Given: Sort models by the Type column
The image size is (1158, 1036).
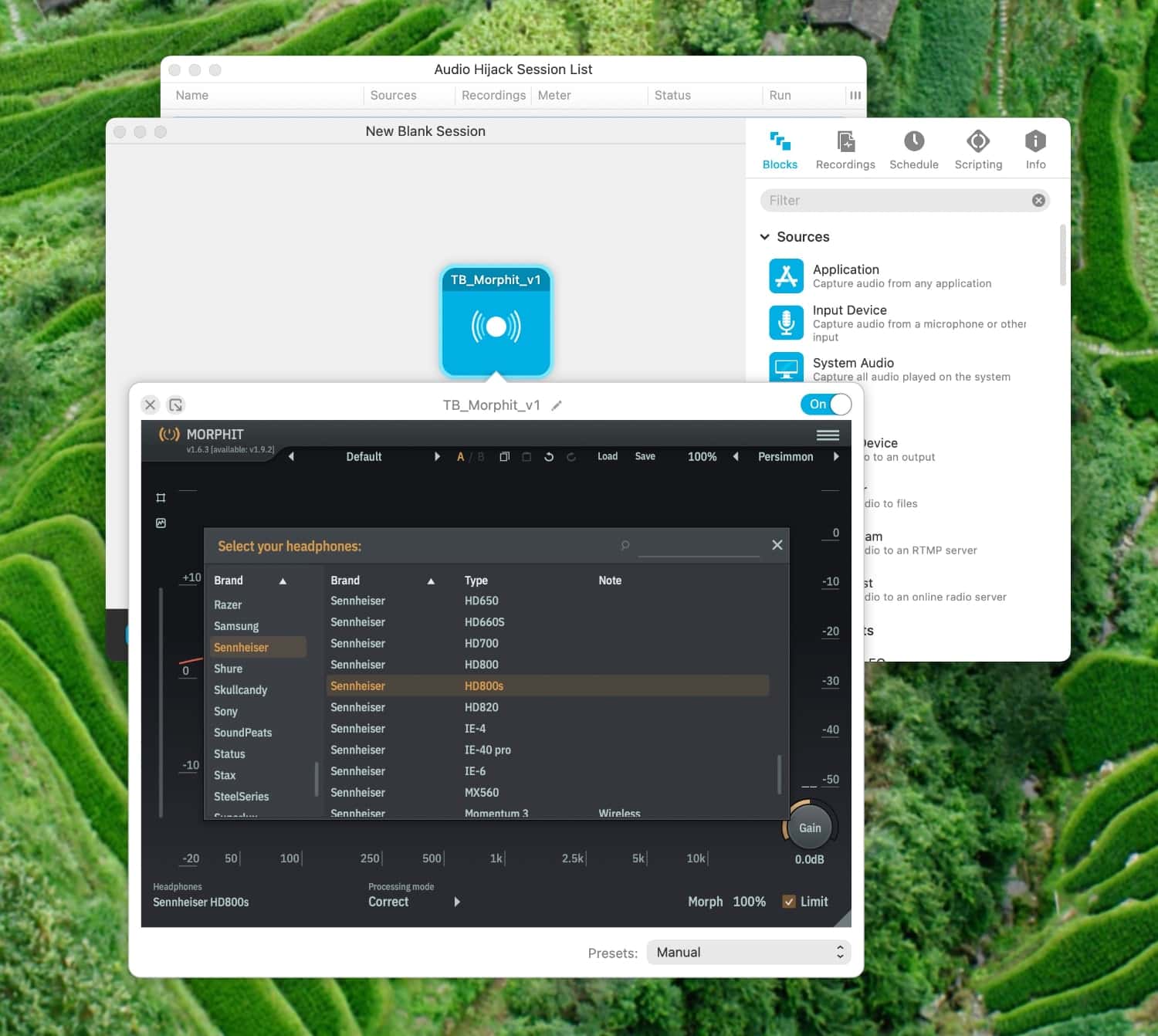Looking at the screenshot, I should (x=476, y=581).
